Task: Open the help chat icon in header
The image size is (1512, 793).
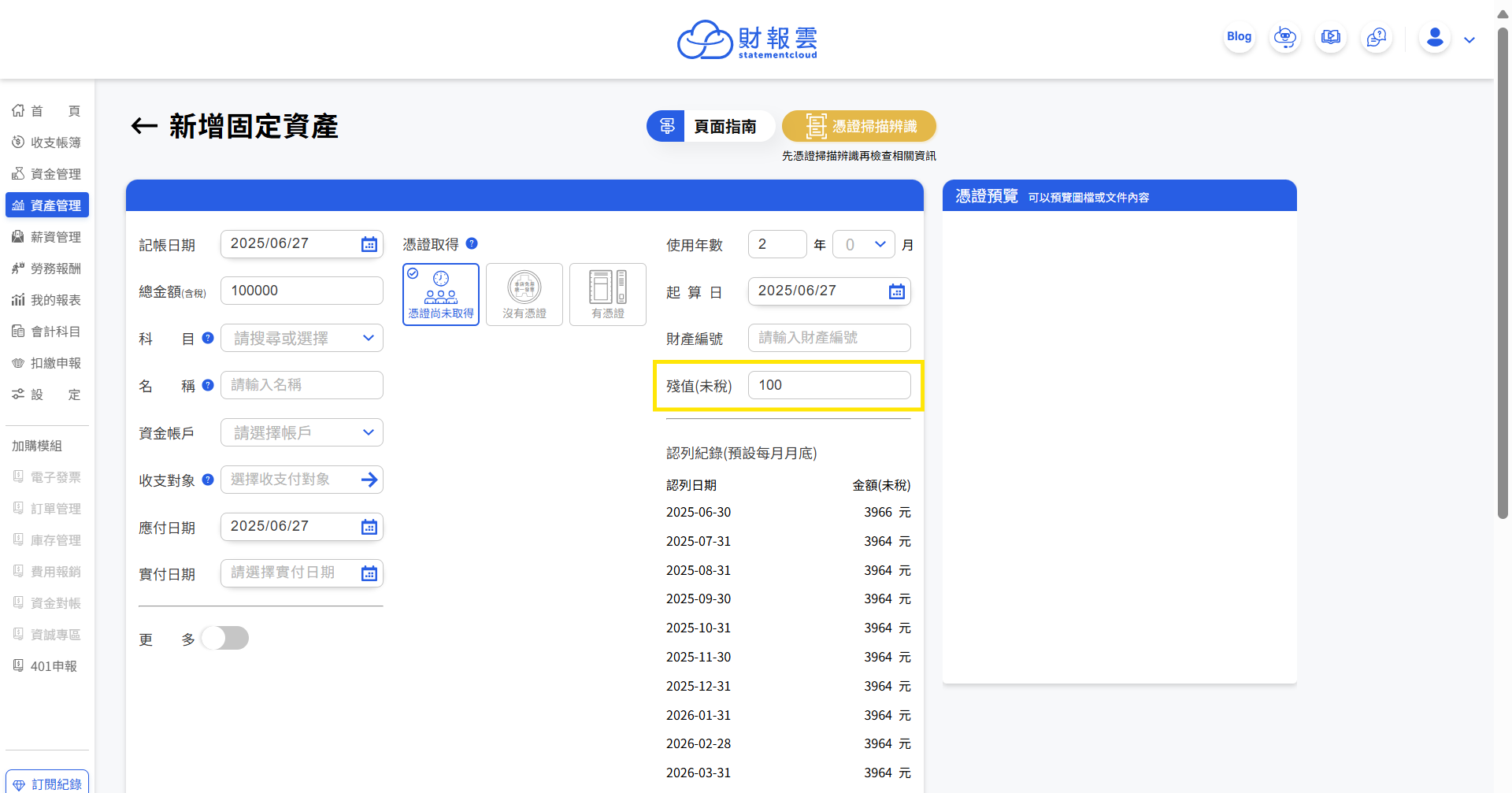Action: [1377, 37]
